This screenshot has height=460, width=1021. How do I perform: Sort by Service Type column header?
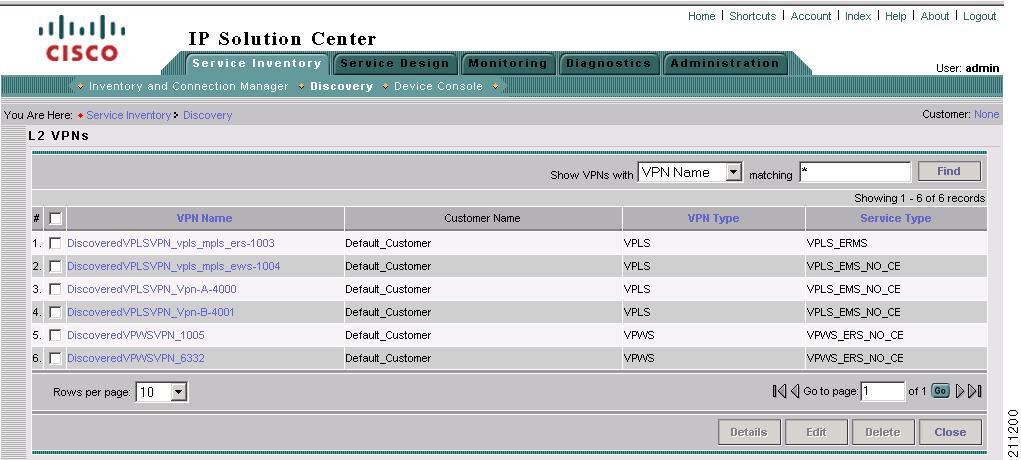tap(895, 218)
